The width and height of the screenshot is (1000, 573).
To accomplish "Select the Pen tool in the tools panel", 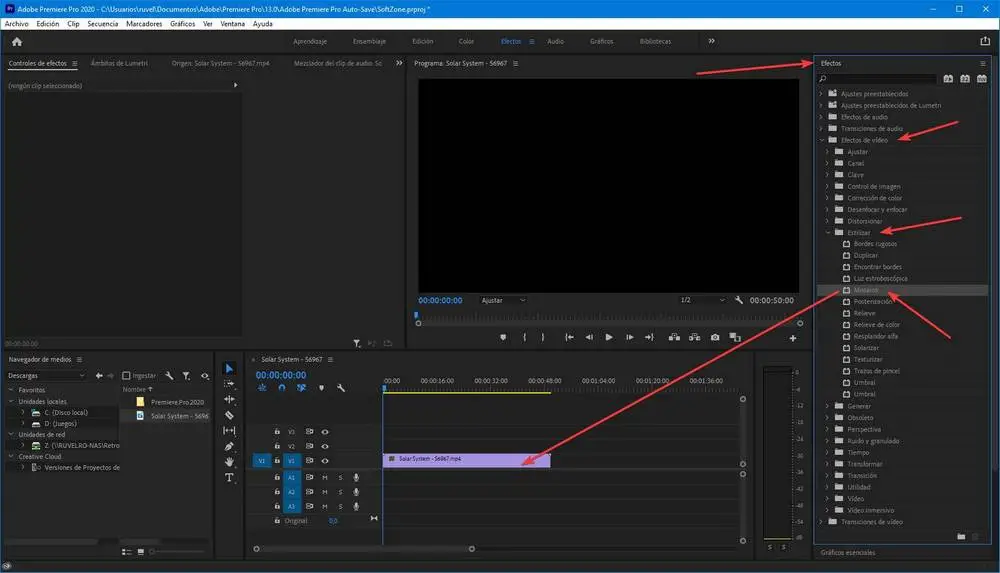I will (229, 446).
